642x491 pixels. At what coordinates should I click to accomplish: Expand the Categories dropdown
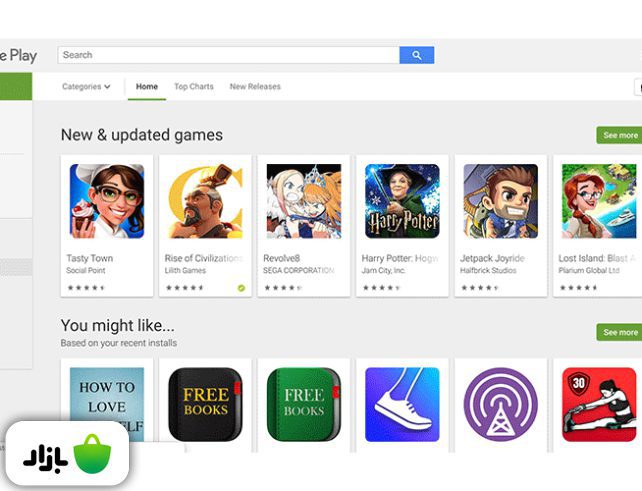86,86
